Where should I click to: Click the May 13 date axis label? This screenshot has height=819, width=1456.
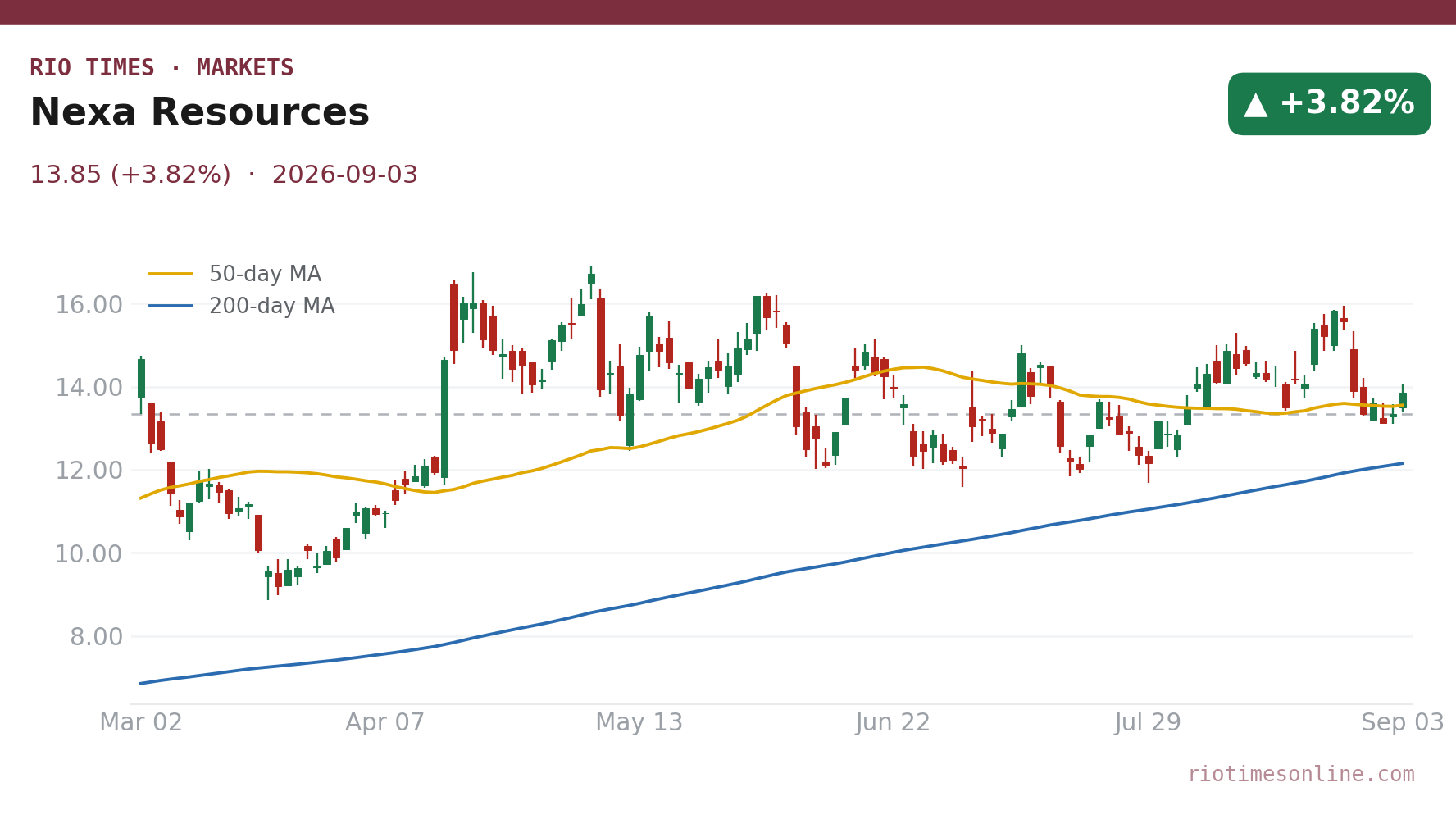(x=639, y=723)
